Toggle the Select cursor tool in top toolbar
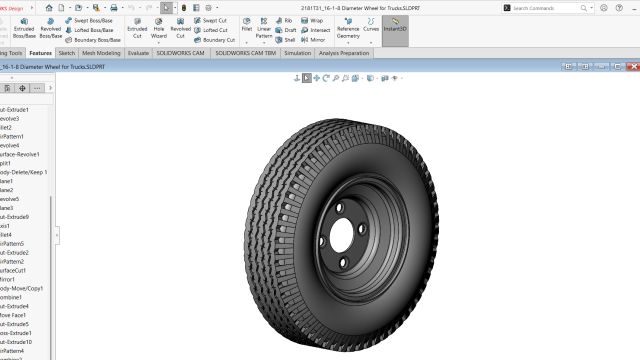The height and width of the screenshot is (360, 640). (x=166, y=8)
